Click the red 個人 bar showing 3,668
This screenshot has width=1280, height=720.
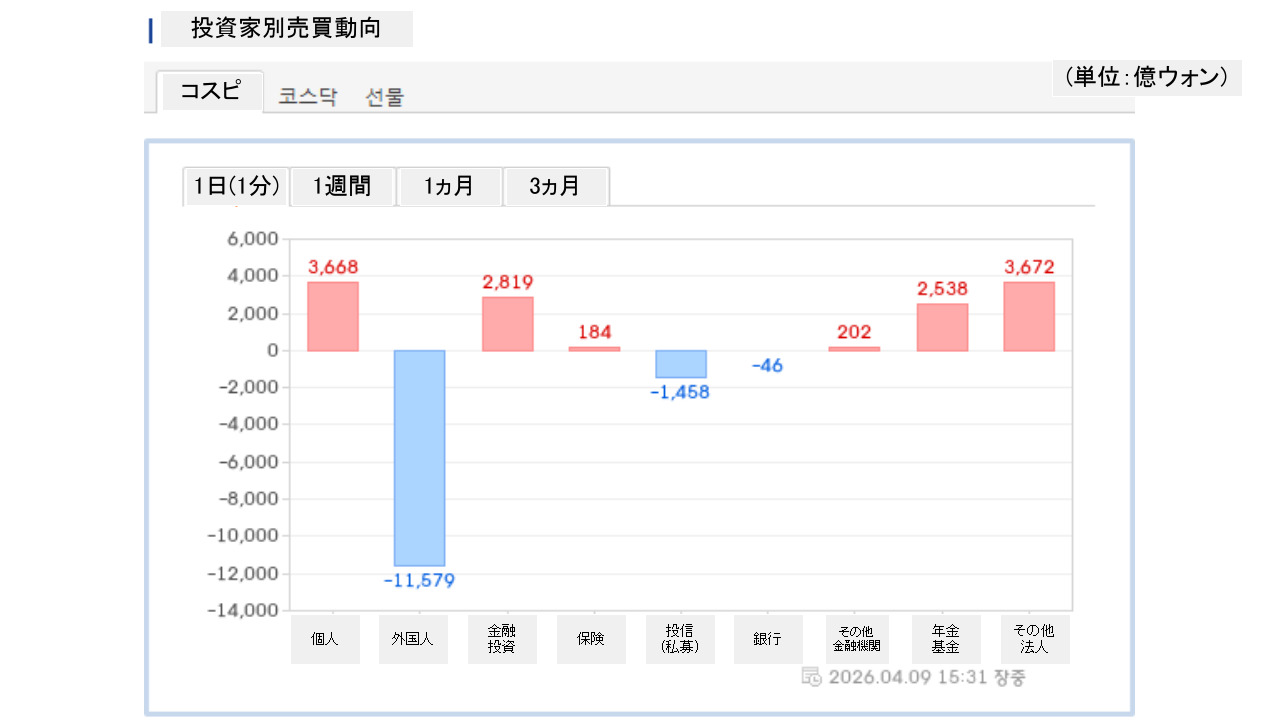333,316
